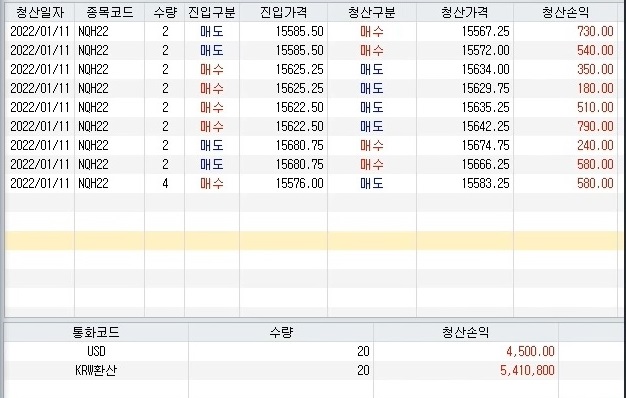Select the row with profit 730.00

(311, 31)
